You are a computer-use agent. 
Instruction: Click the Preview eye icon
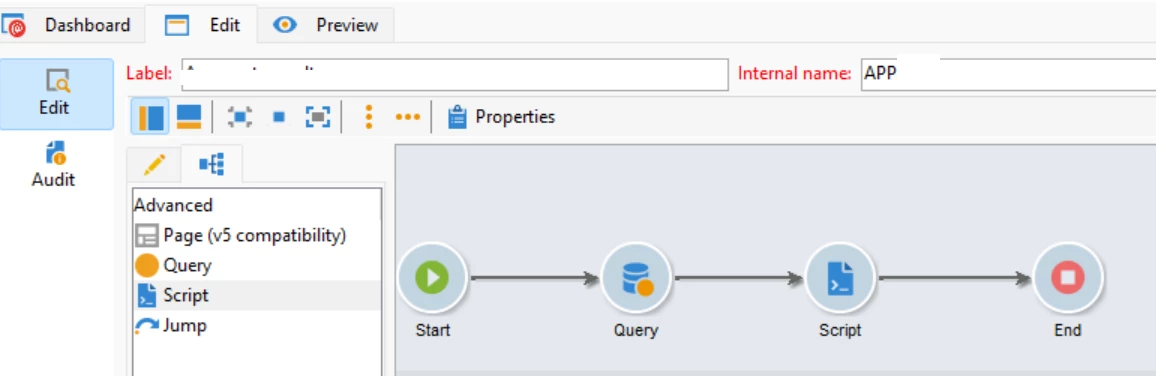285,25
